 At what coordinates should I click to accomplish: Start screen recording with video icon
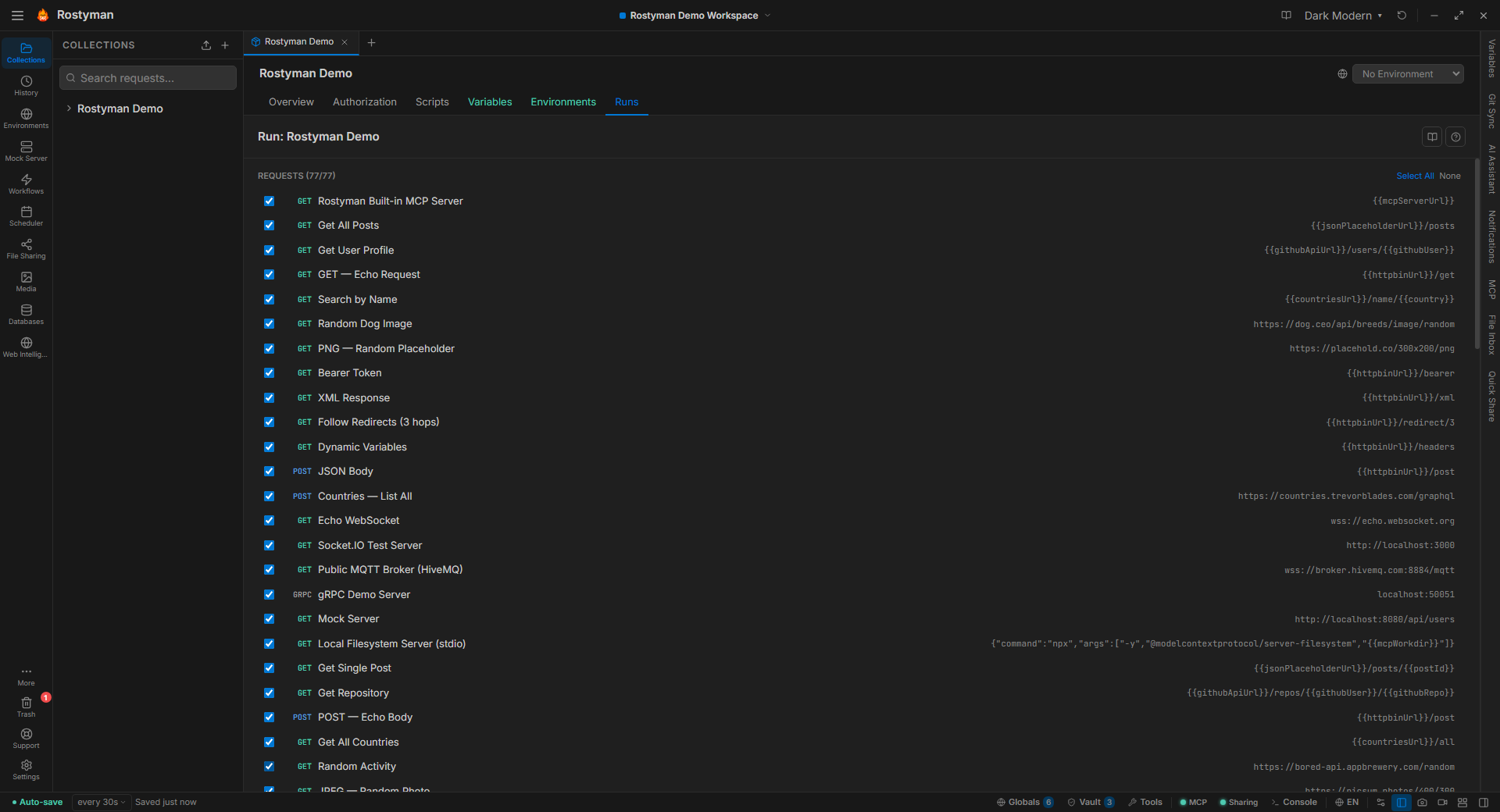[x=1442, y=802]
